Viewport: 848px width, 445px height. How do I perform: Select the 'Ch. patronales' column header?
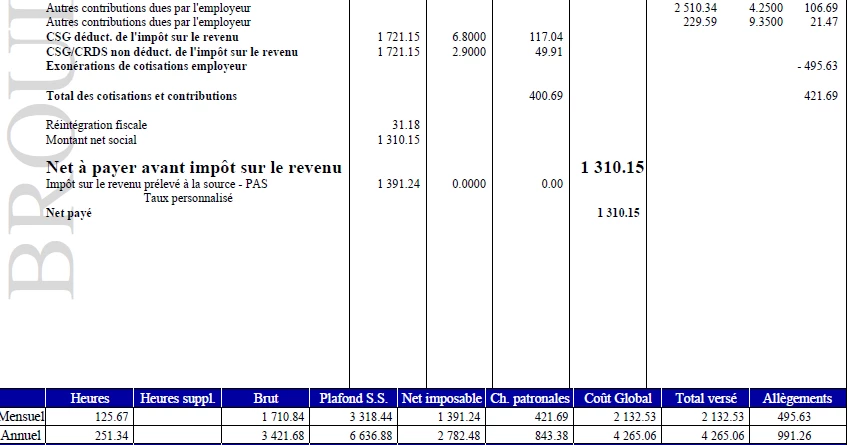click(x=530, y=398)
